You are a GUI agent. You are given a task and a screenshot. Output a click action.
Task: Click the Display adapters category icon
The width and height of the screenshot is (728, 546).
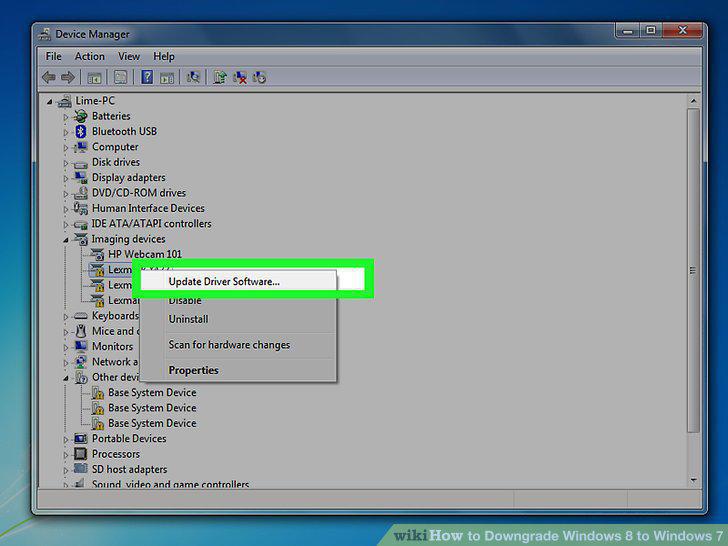pyautogui.click(x=80, y=177)
